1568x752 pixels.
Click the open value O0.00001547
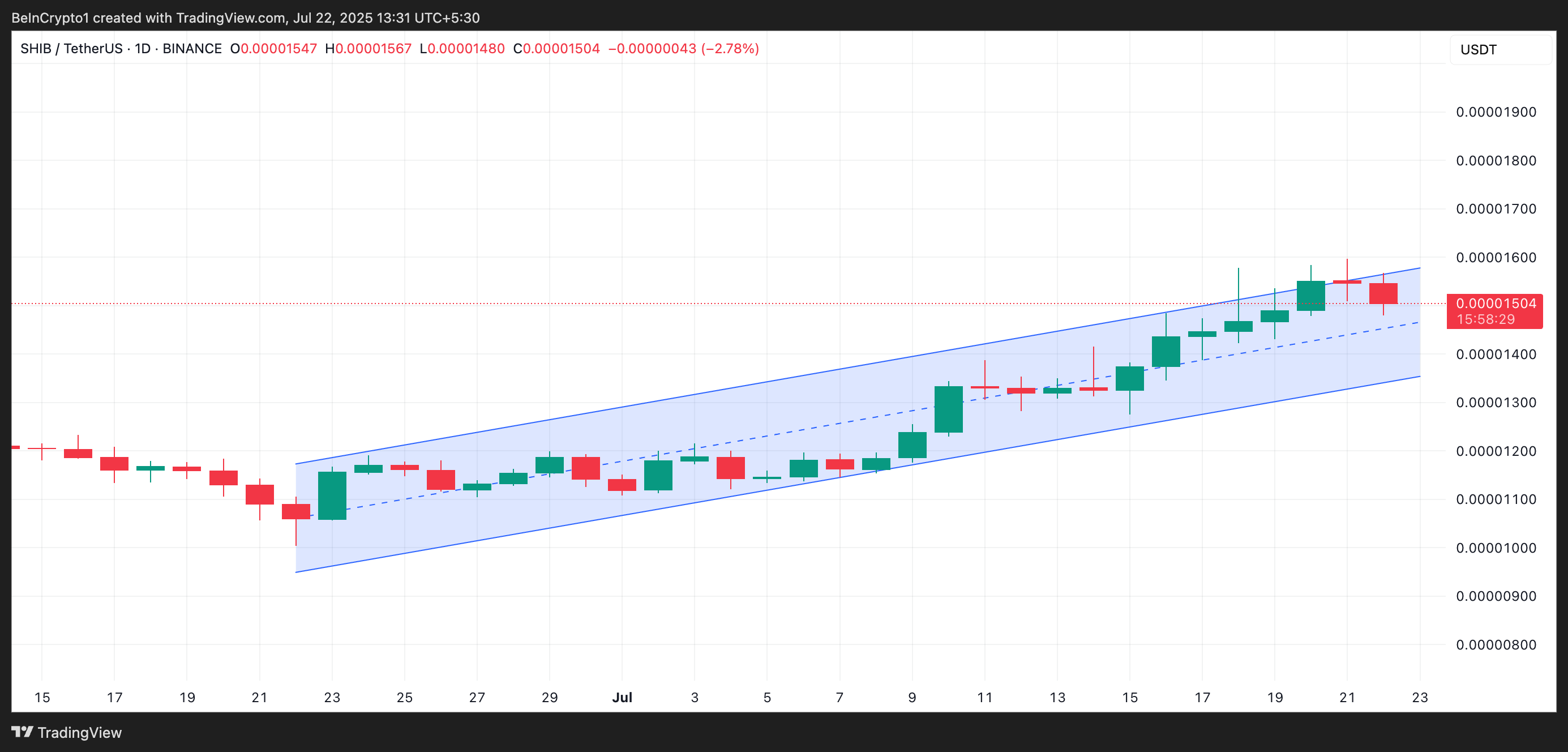[x=273, y=49]
